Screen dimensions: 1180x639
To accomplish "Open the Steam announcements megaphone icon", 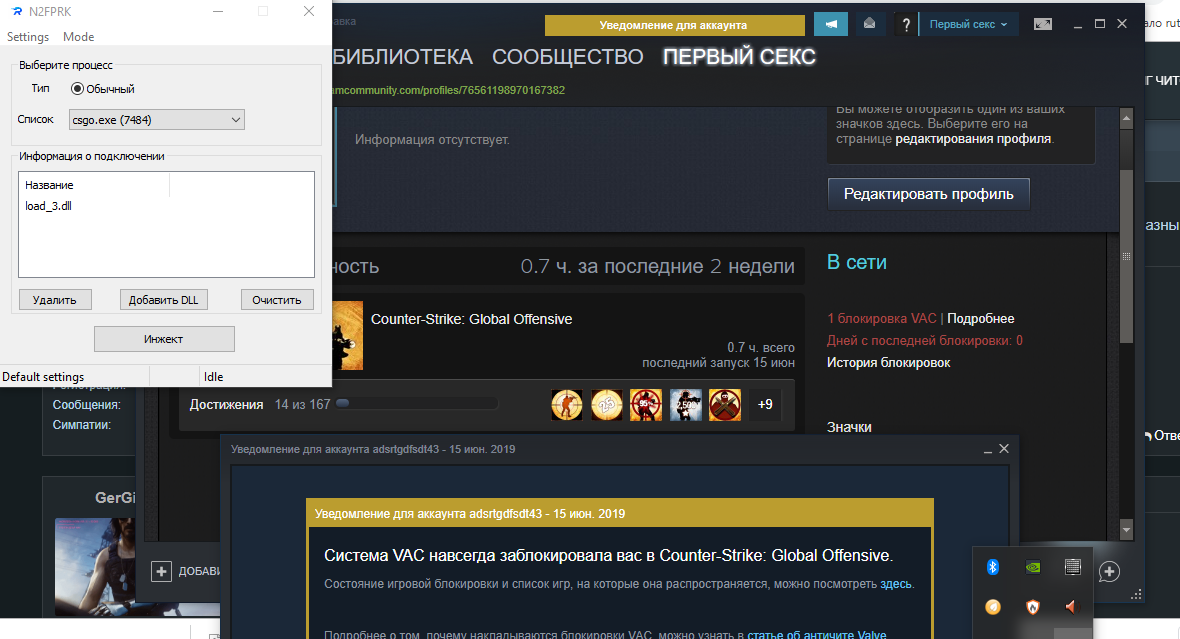I will [x=831, y=24].
